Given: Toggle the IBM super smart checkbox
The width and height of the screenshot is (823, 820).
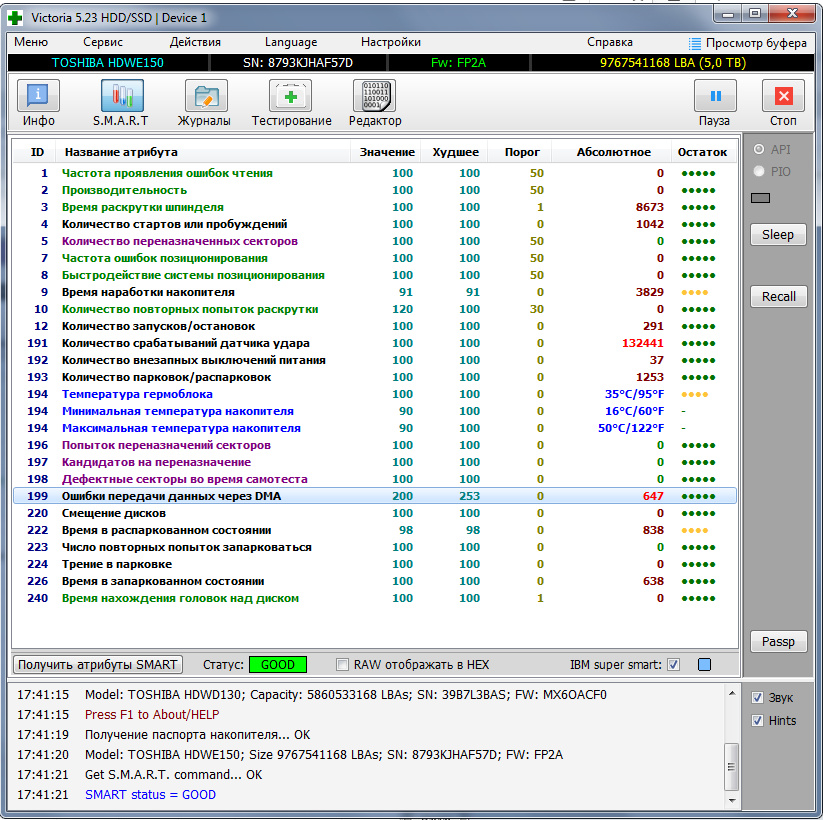Looking at the screenshot, I should point(673,665).
